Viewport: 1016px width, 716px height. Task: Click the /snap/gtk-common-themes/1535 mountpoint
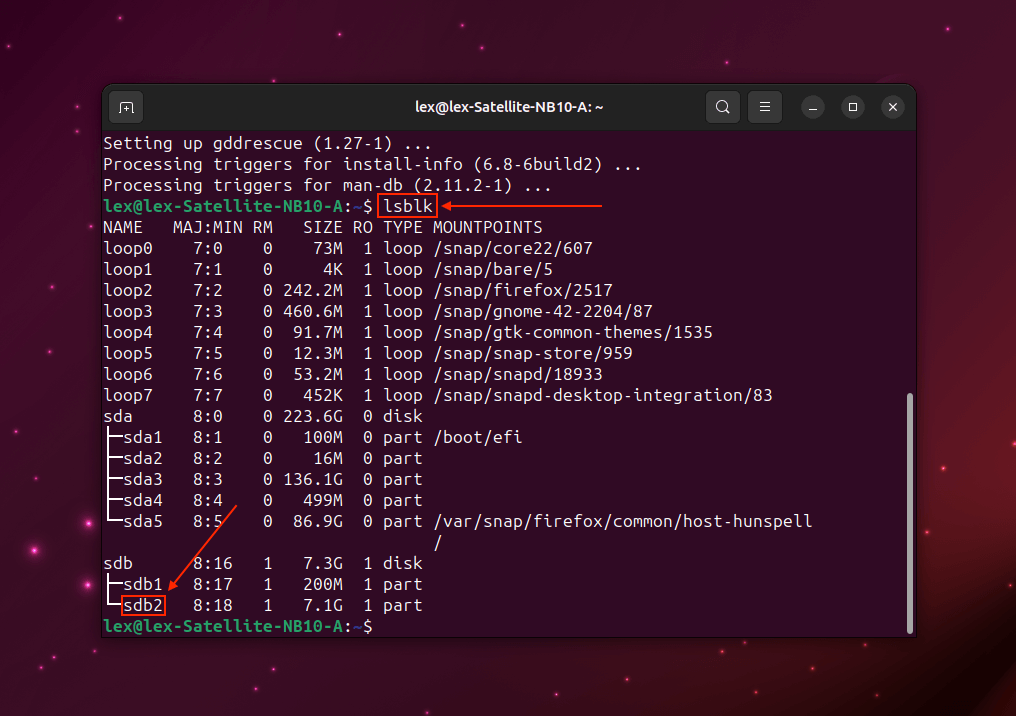point(572,332)
